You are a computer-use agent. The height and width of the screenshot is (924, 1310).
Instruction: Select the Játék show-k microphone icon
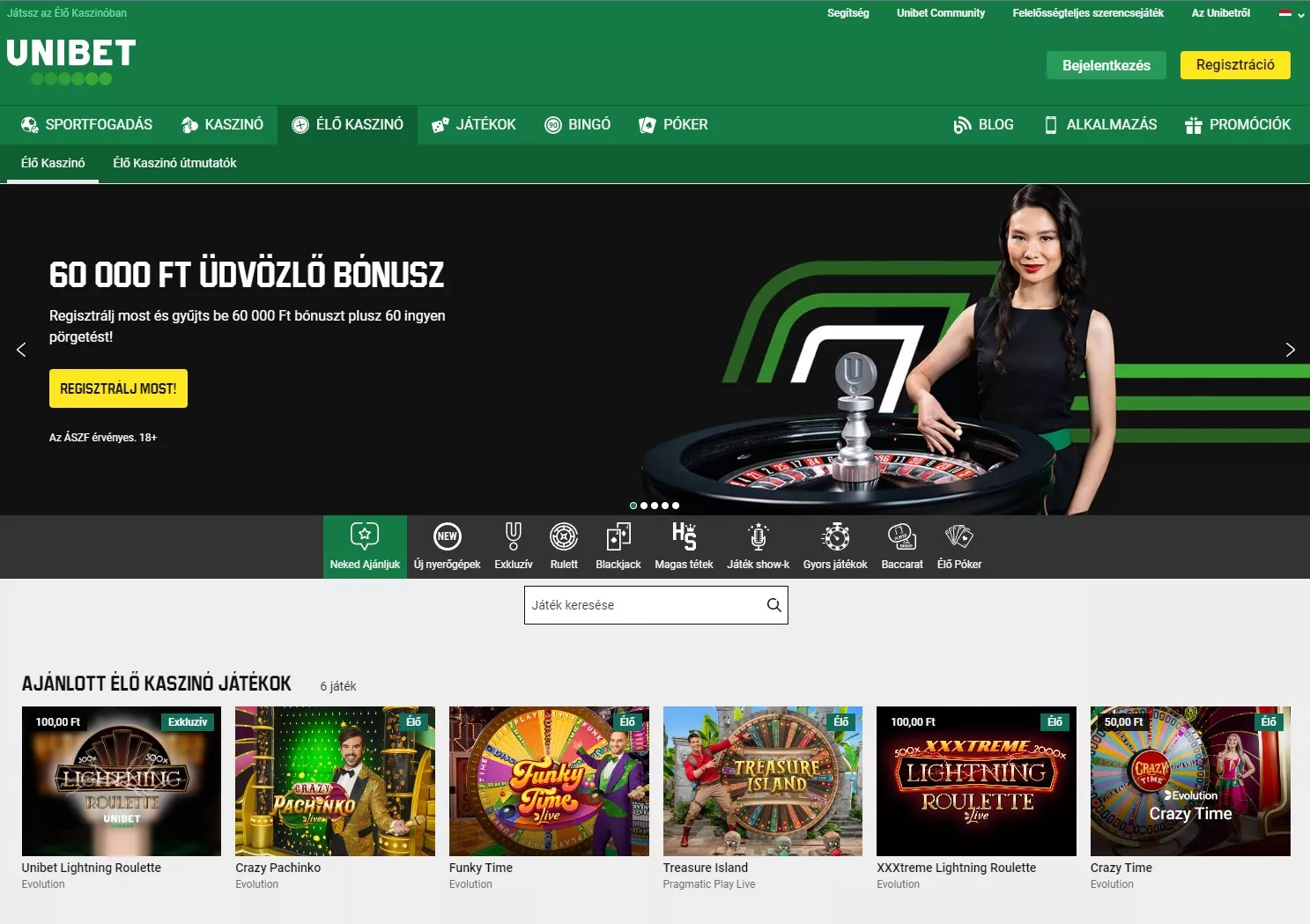(758, 537)
